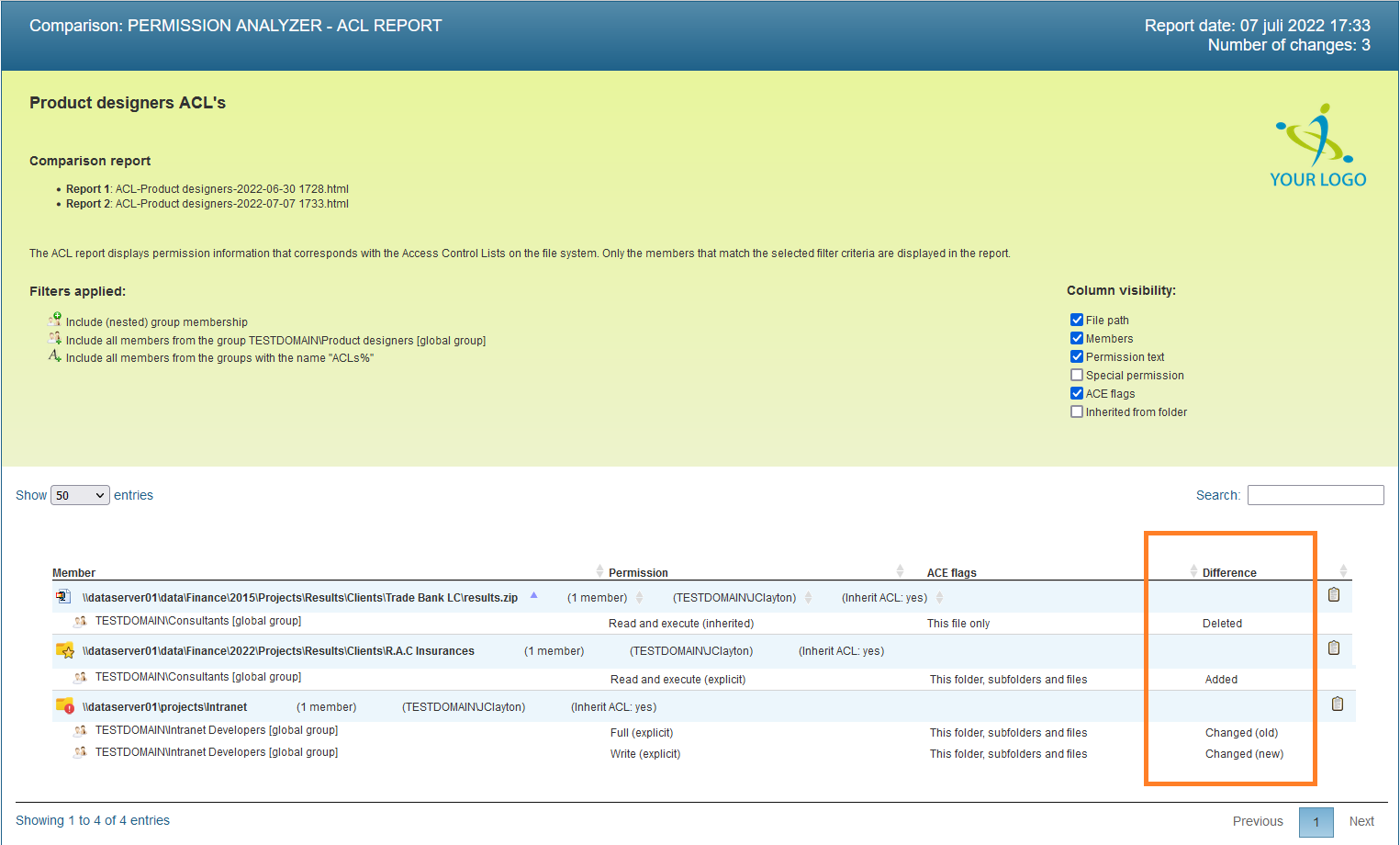Click group icon beside Consultants Deleted row
This screenshot has width=1400, height=845.
81,622
